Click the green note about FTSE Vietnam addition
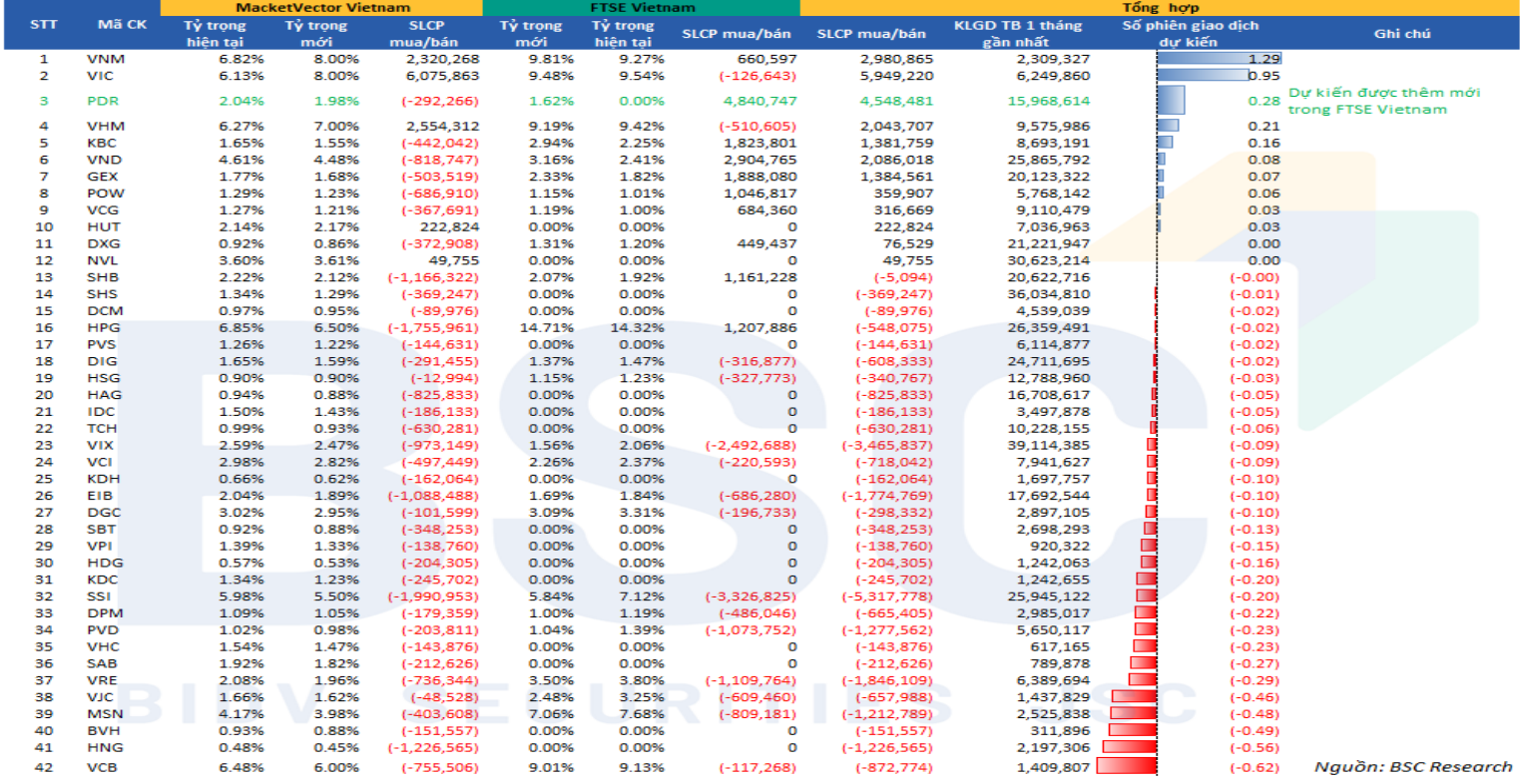This screenshot has width=1521, height=784. pos(1383,101)
